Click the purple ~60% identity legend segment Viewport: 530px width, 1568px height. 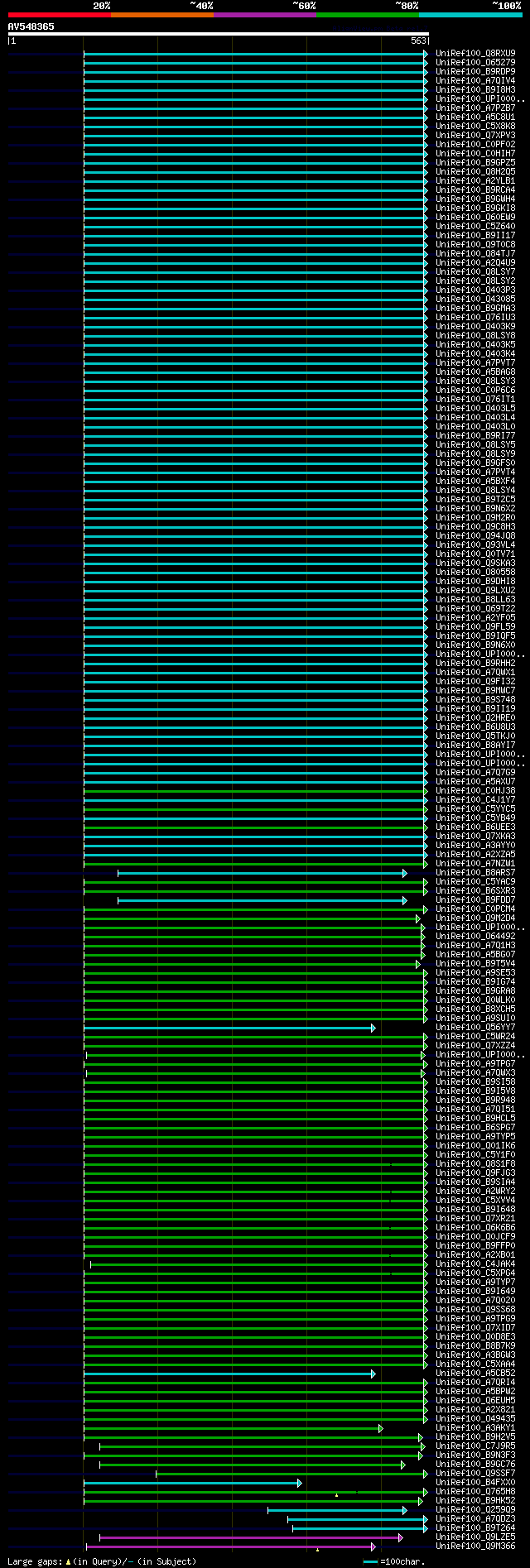tap(264, 15)
